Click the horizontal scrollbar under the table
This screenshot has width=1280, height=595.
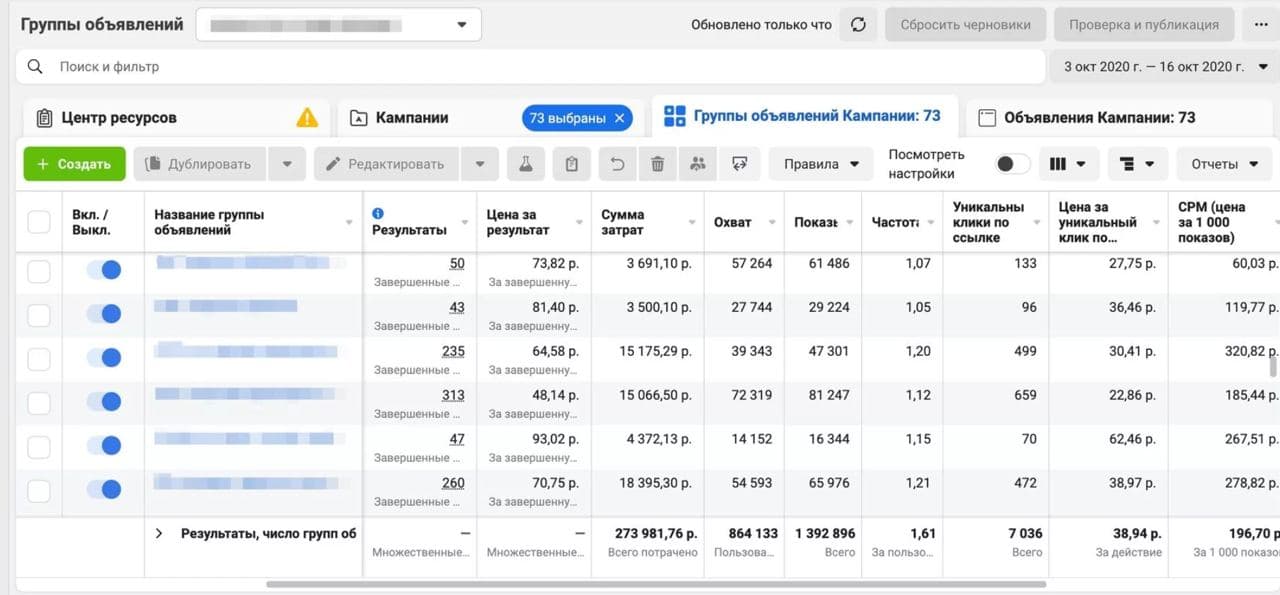pos(655,584)
